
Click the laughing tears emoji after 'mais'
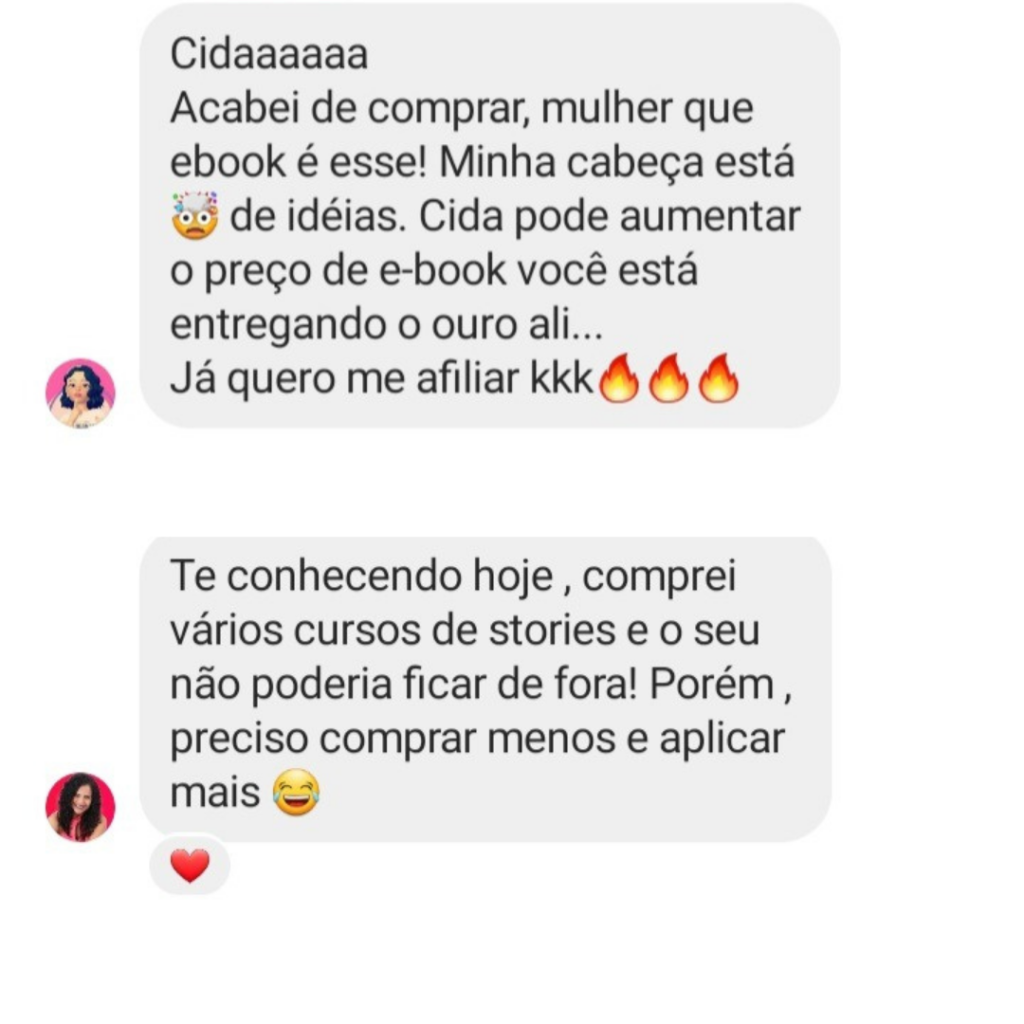click(x=296, y=792)
